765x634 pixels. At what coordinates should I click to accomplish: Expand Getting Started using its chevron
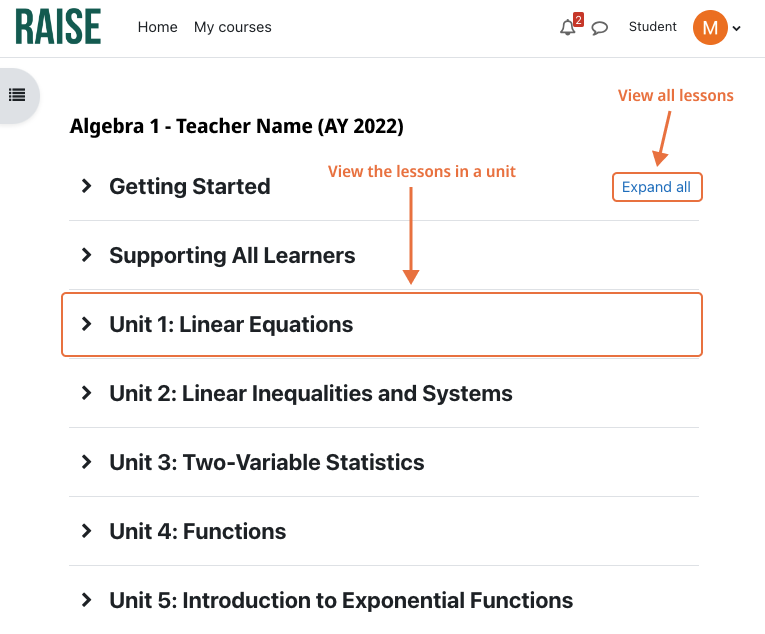87,186
